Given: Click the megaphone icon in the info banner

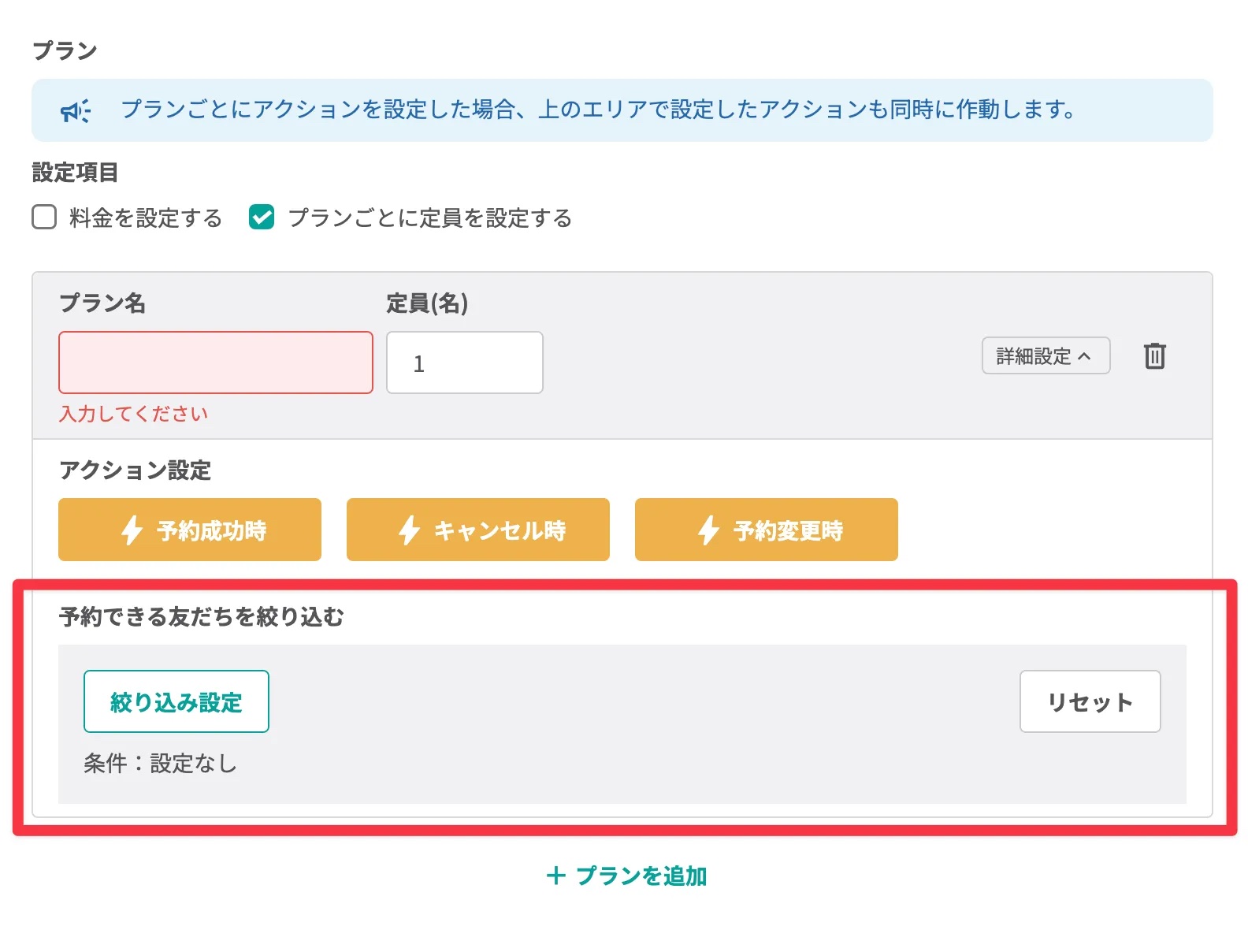Looking at the screenshot, I should click(x=76, y=111).
